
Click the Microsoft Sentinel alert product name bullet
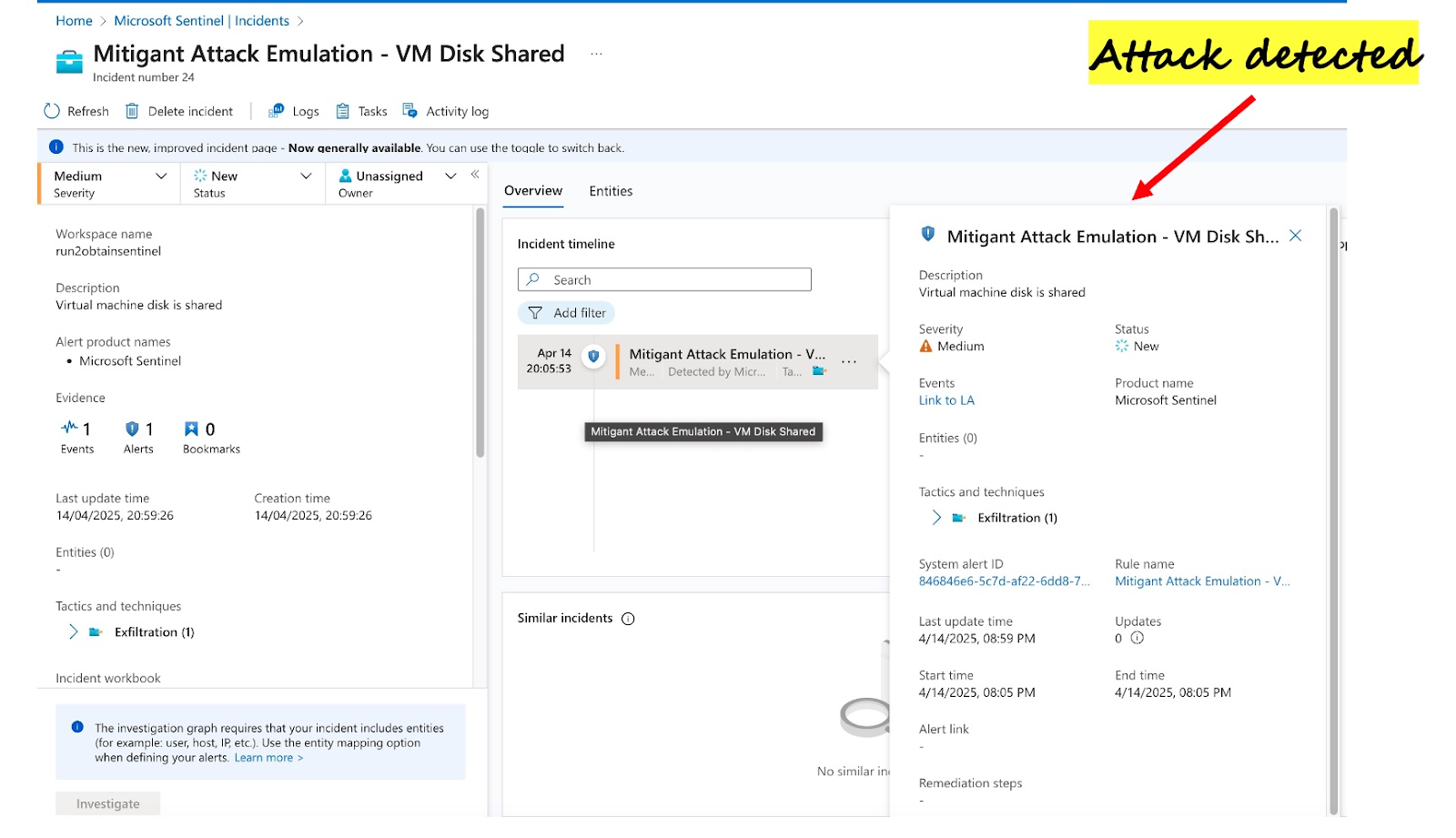tap(130, 361)
